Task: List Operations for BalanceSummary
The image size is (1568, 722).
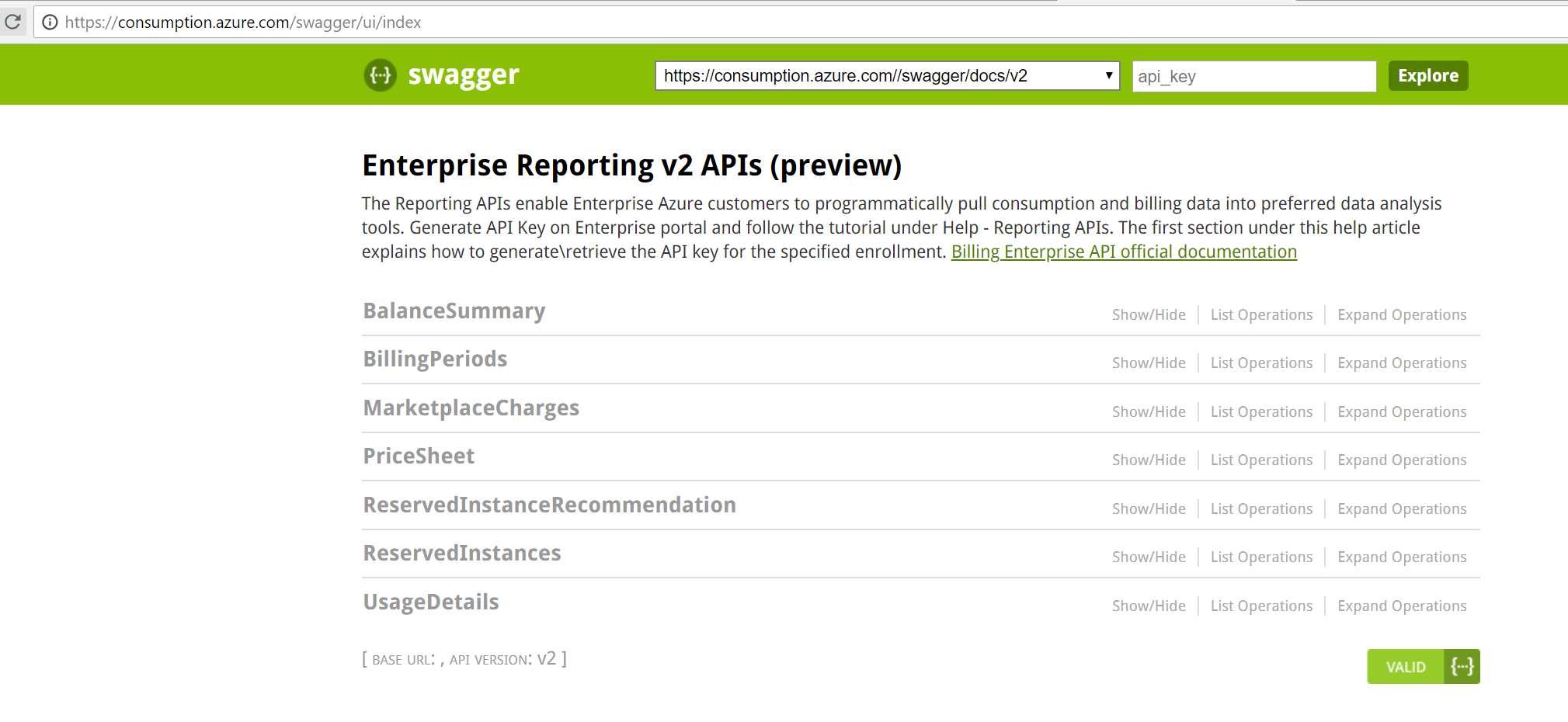Action: click(1261, 314)
